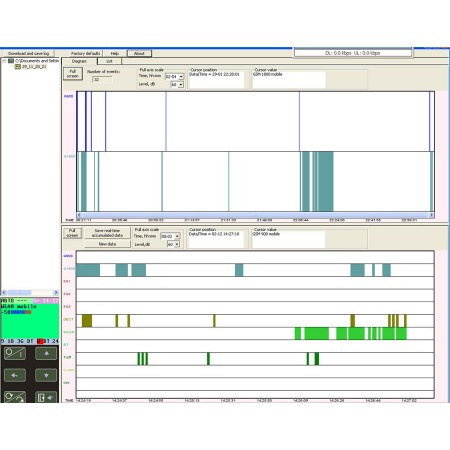Click upper diagram scrollbar right arrow
This screenshot has width=450, height=450.
point(432,215)
